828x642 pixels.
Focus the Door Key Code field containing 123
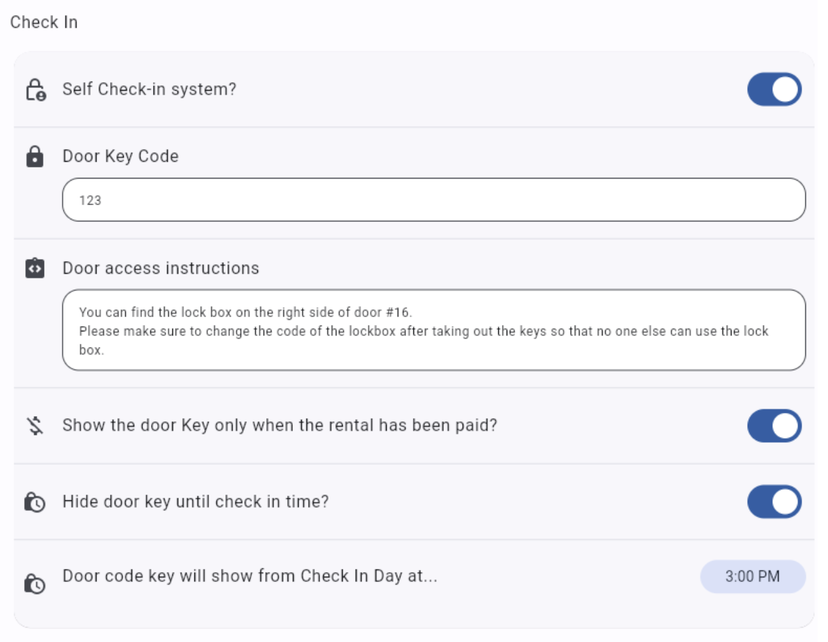click(434, 200)
